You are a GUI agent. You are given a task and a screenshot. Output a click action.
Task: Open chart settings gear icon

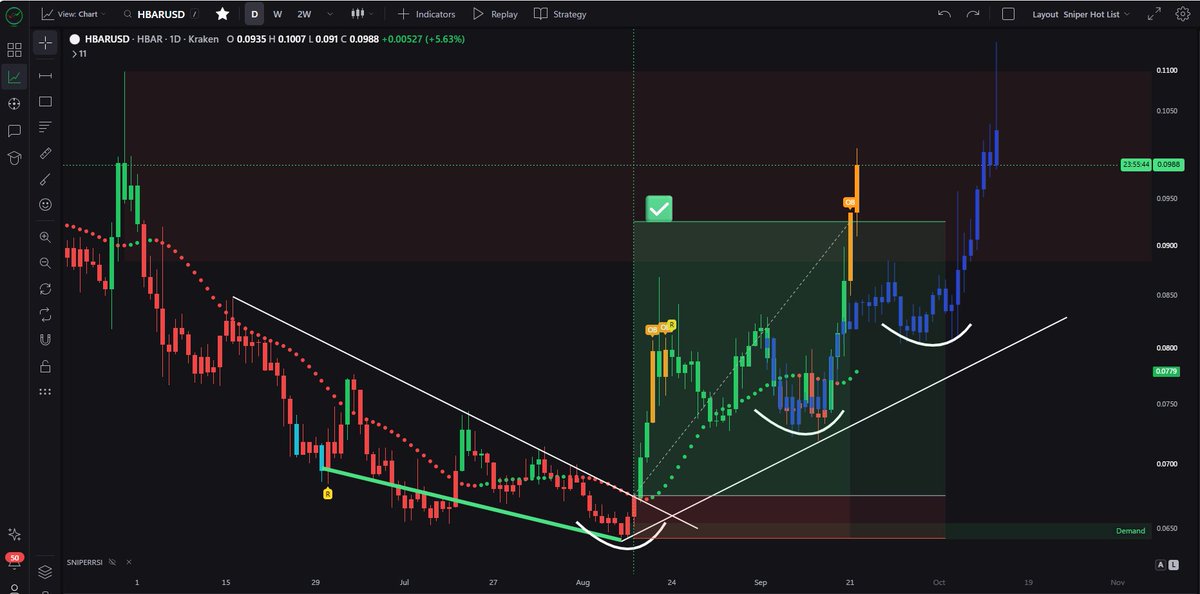(1183, 14)
